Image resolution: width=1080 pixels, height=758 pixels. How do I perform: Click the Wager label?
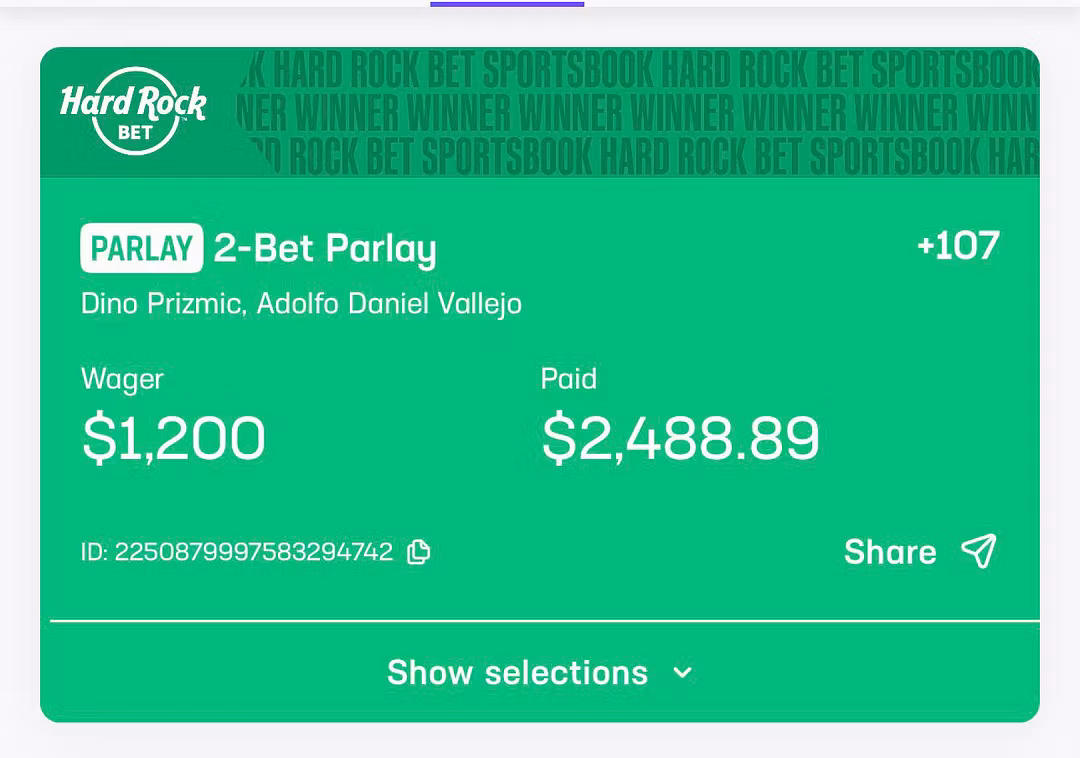pyautogui.click(x=122, y=379)
